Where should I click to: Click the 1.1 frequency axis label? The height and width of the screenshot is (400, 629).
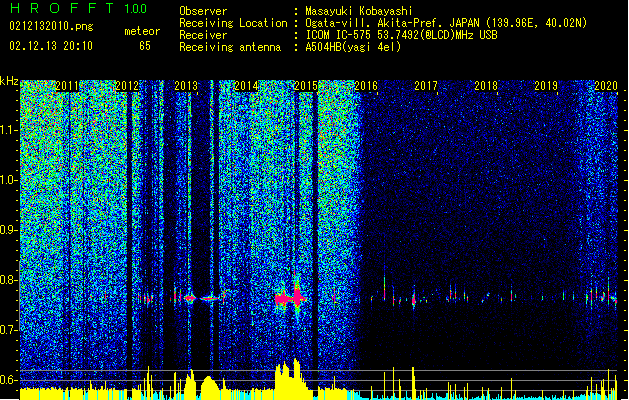pos(9,130)
